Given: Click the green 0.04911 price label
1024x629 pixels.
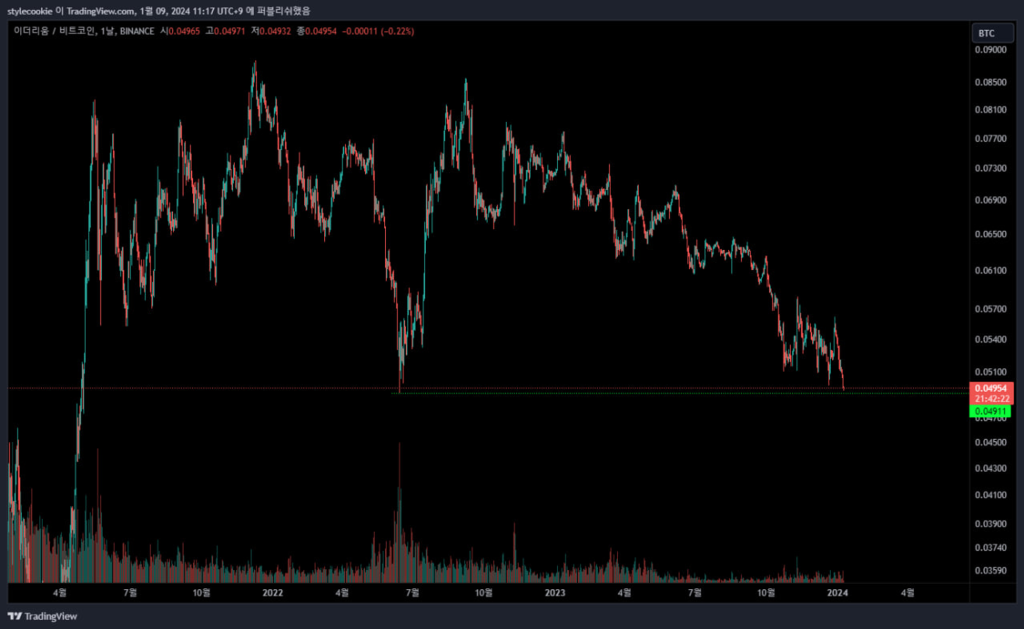Looking at the screenshot, I should point(990,411).
